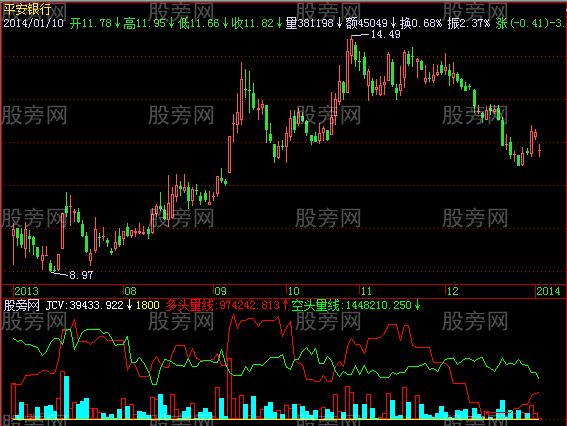Viewport: 567px width, 426px height.
Task: Click the 换0.68% turnover readout
Action: pos(421,24)
